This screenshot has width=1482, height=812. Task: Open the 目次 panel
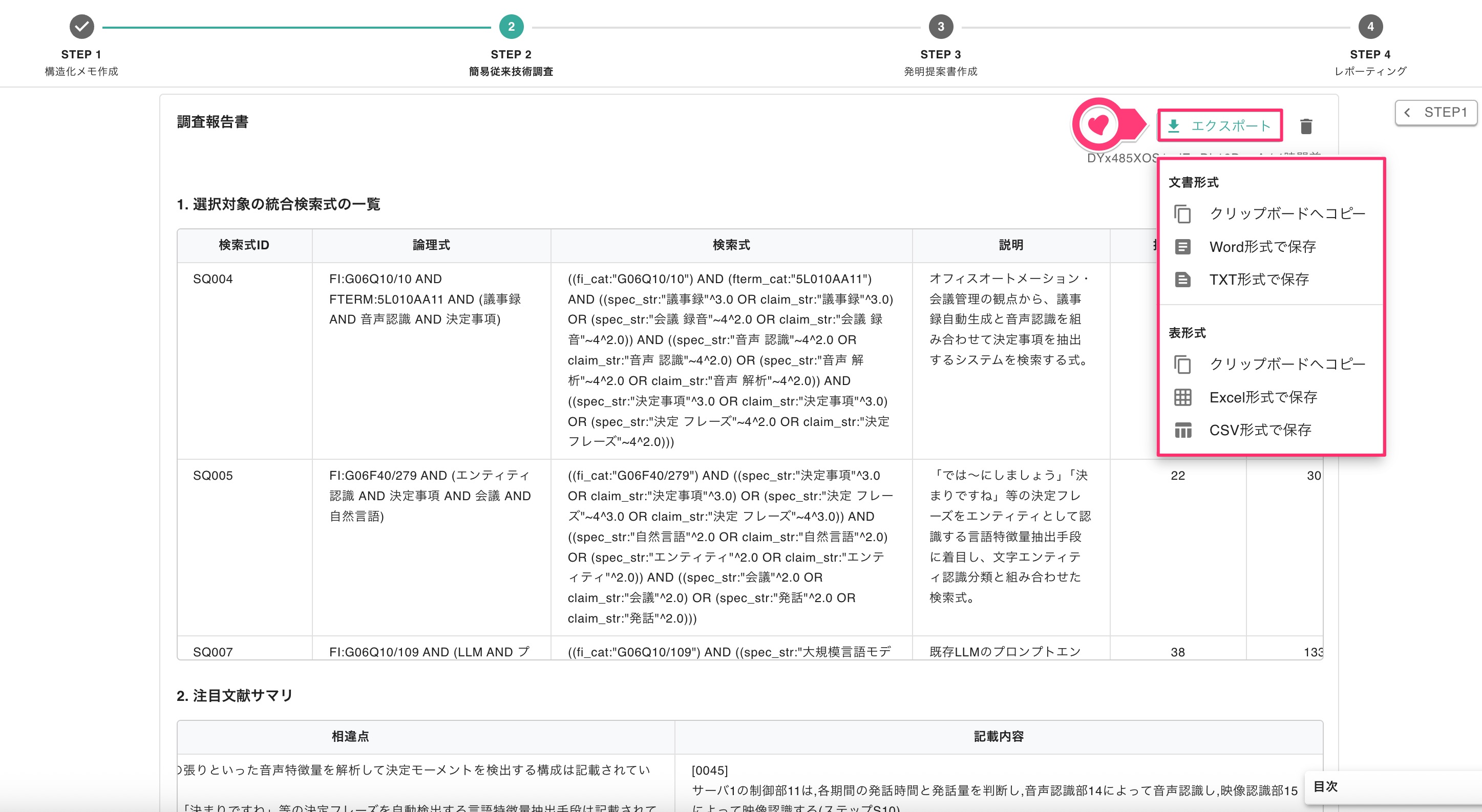(x=1392, y=787)
